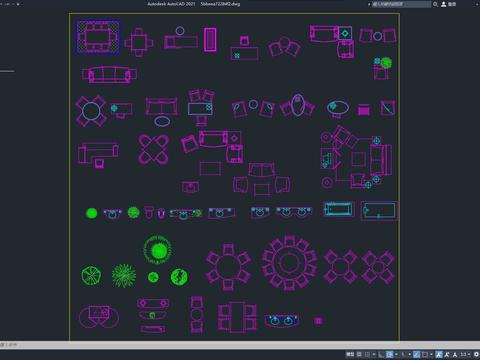Click the magnifier search icon in title bar
This screenshot has width=480, height=360.
(435, 4)
